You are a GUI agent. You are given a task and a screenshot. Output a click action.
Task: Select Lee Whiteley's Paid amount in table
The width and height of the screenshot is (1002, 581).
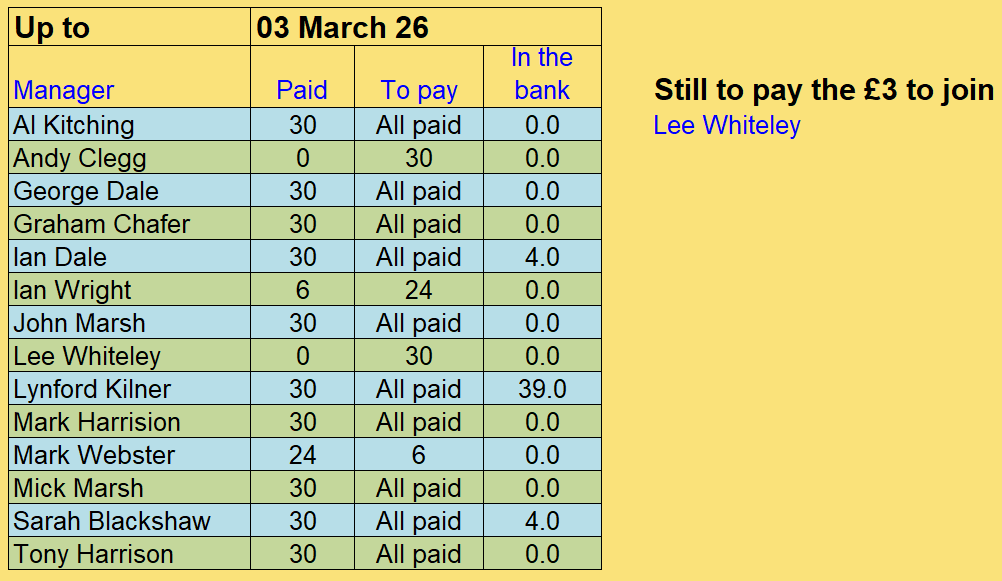(302, 356)
